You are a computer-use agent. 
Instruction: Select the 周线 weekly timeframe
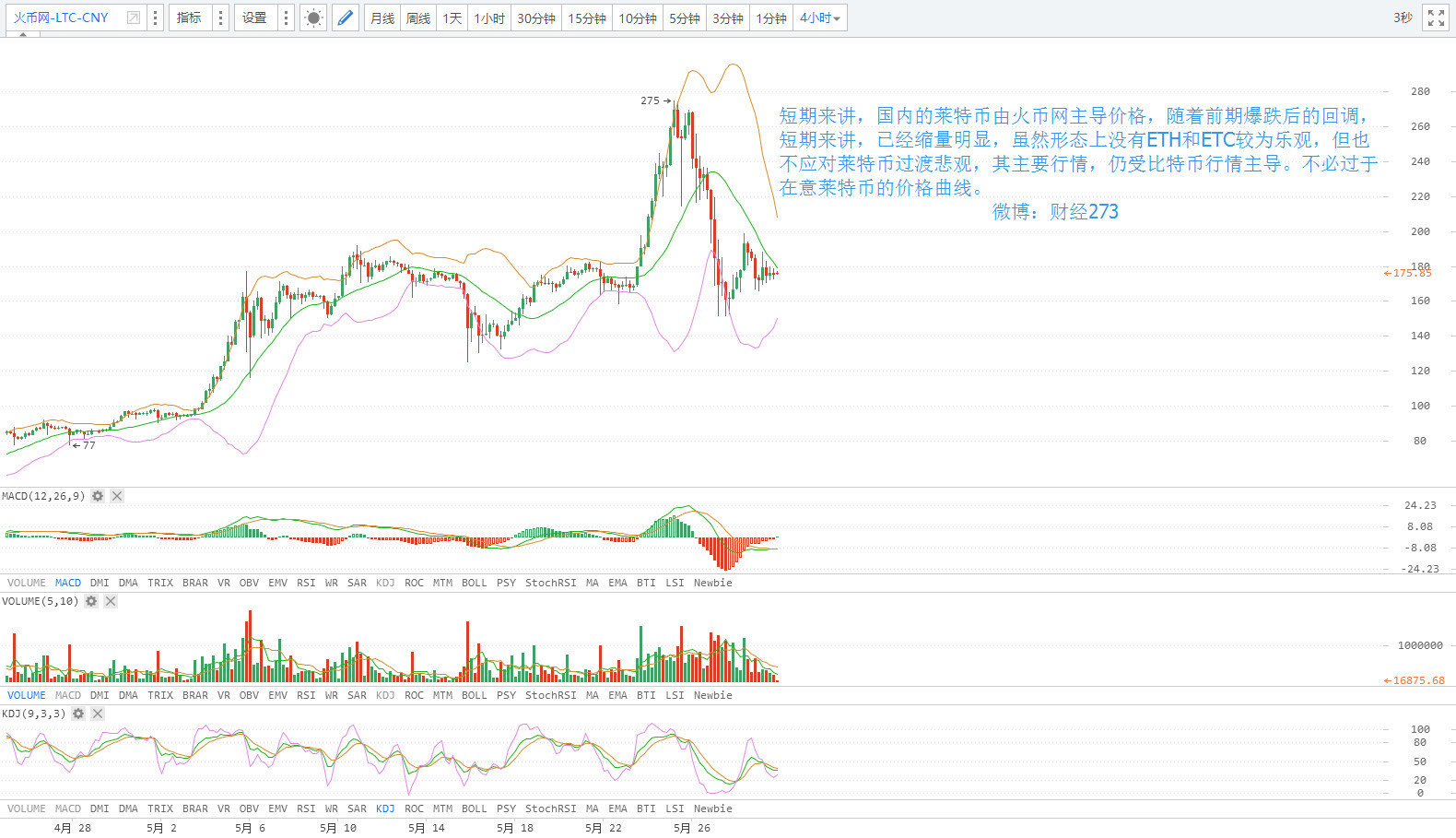417,18
